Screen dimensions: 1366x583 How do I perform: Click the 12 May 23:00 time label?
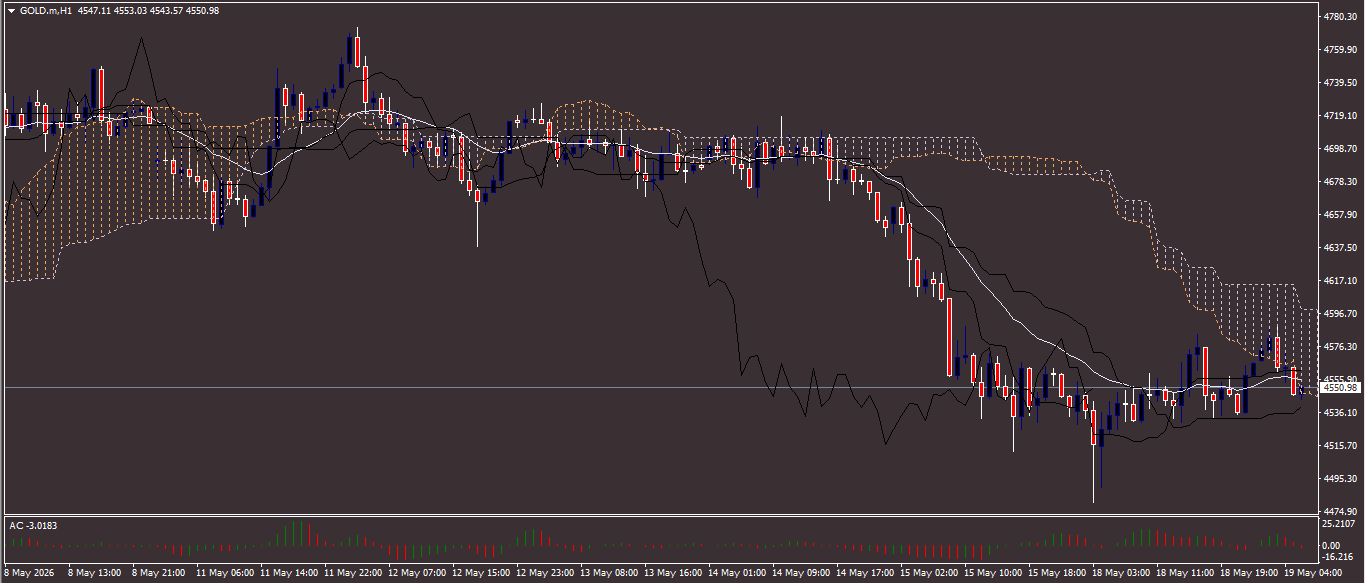pos(545,574)
